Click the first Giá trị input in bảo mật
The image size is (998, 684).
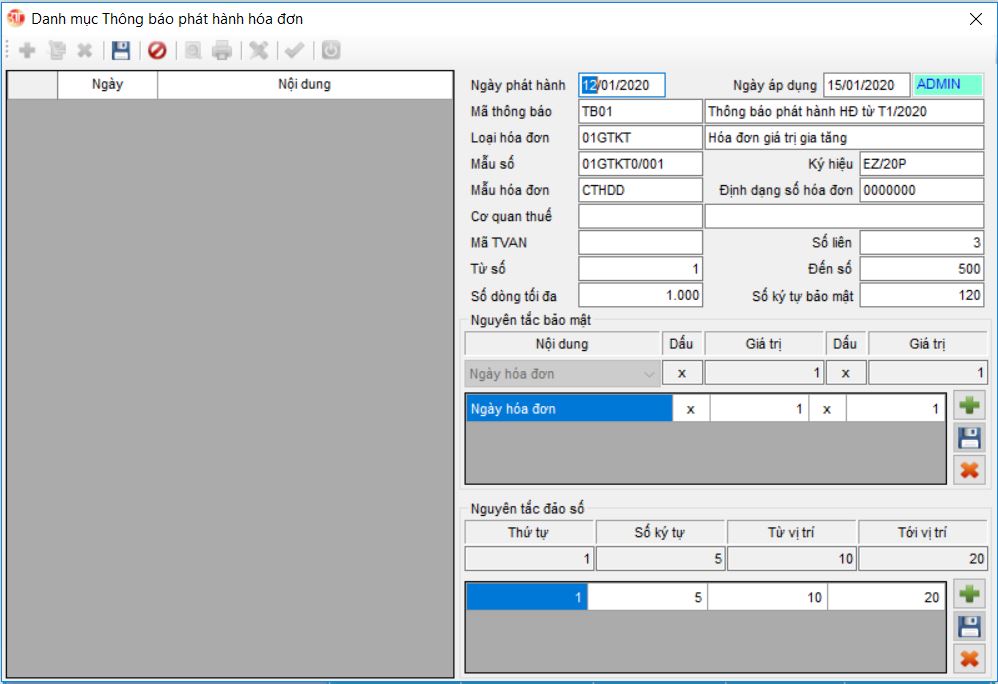pyautogui.click(x=764, y=373)
